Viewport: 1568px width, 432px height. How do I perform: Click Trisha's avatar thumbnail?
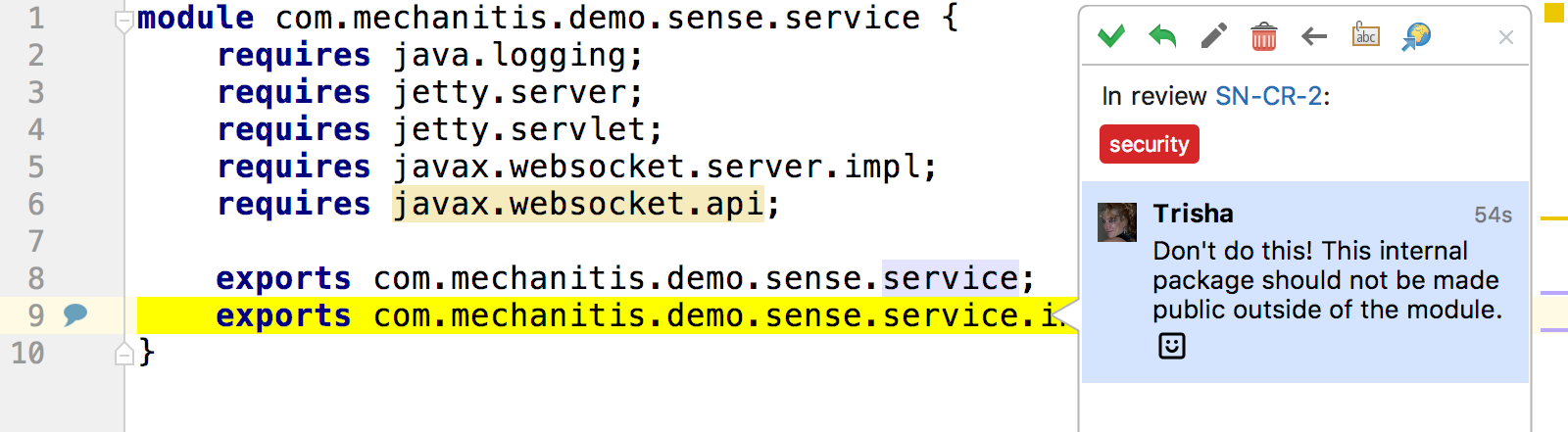(x=1117, y=222)
